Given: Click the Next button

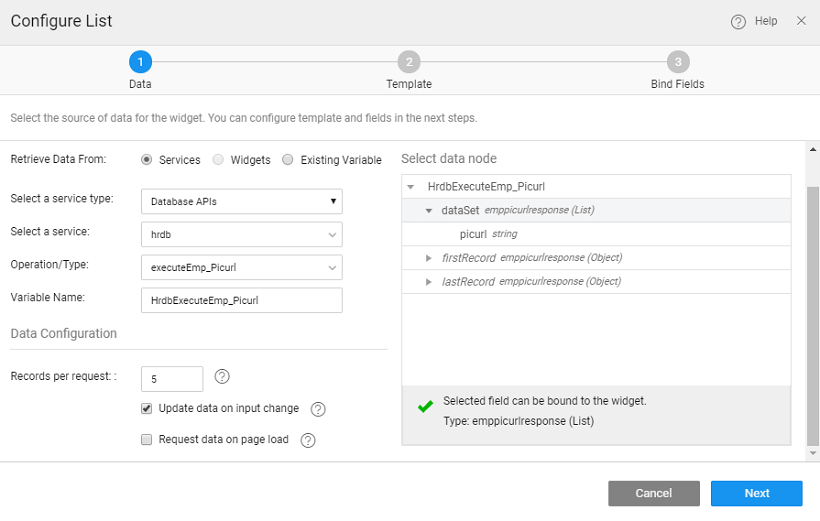Looking at the screenshot, I should point(756,493).
